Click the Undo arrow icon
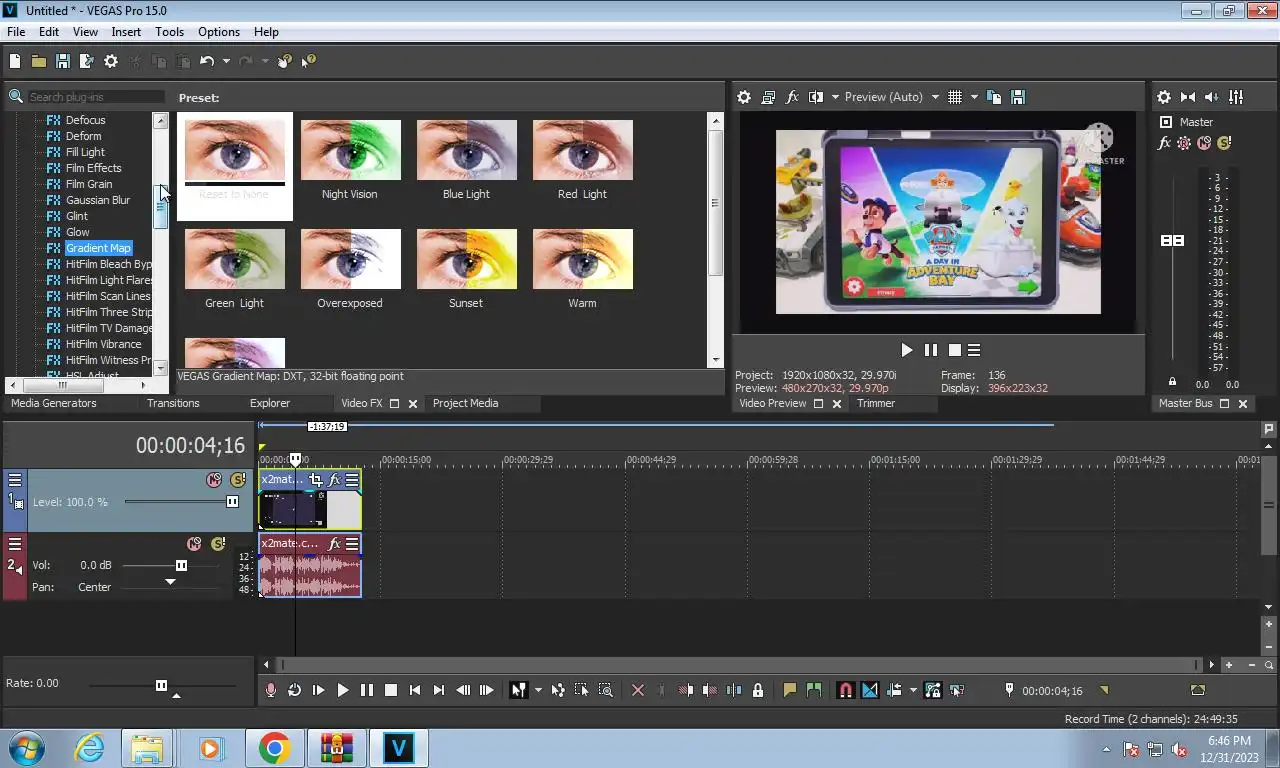This screenshot has width=1280, height=768. pyautogui.click(x=207, y=61)
